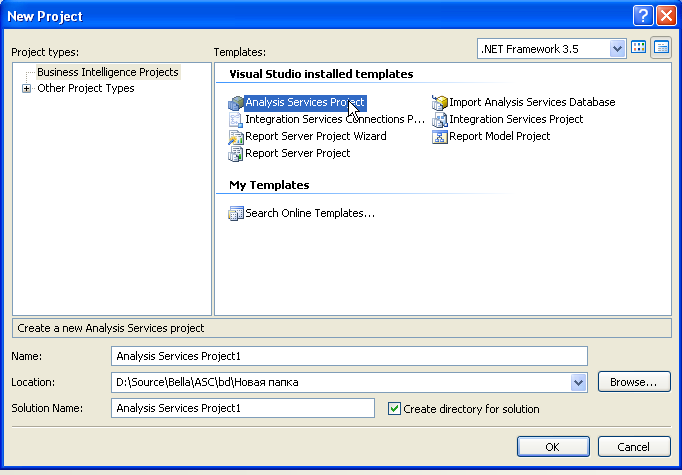This screenshot has height=475, width=682.
Task: Click the Report Server Project icon
Action: pos(236,154)
